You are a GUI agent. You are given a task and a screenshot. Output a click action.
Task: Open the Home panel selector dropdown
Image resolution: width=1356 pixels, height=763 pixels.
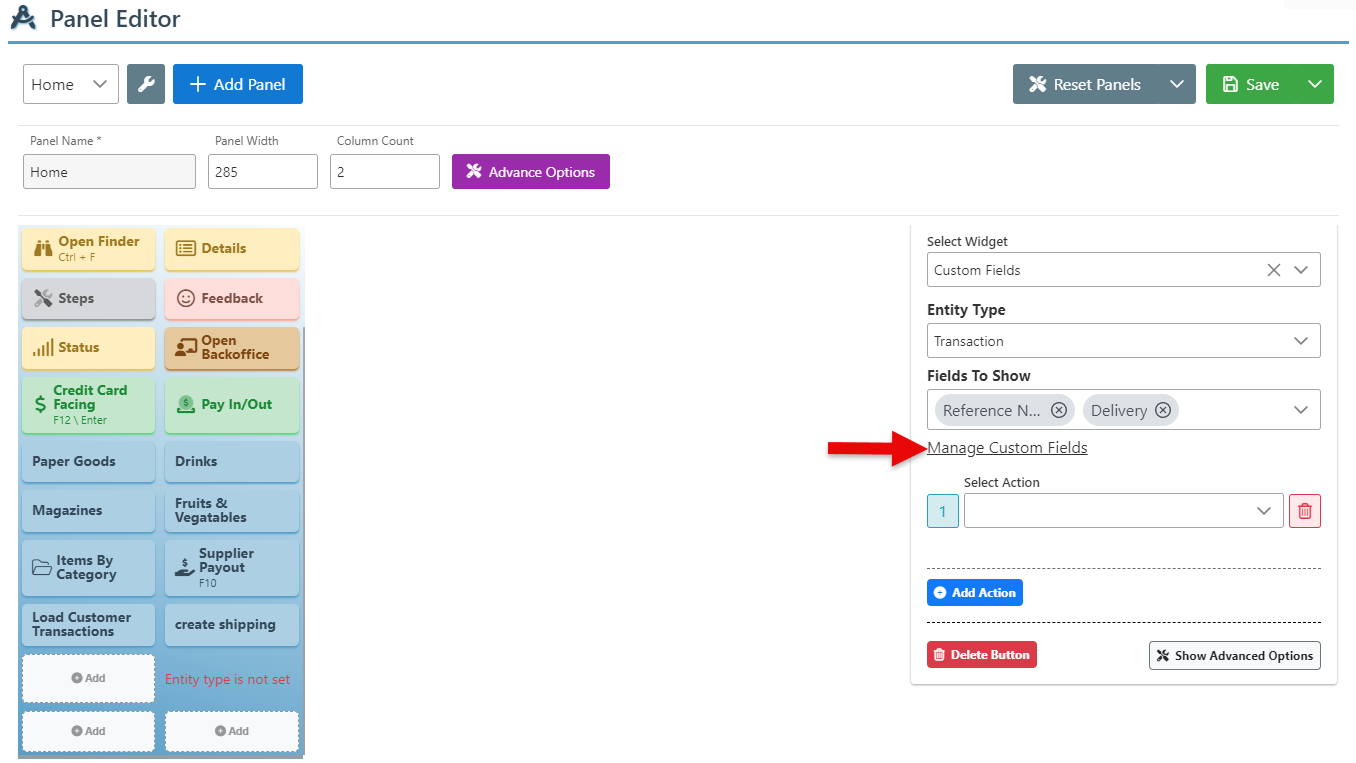[x=70, y=85]
